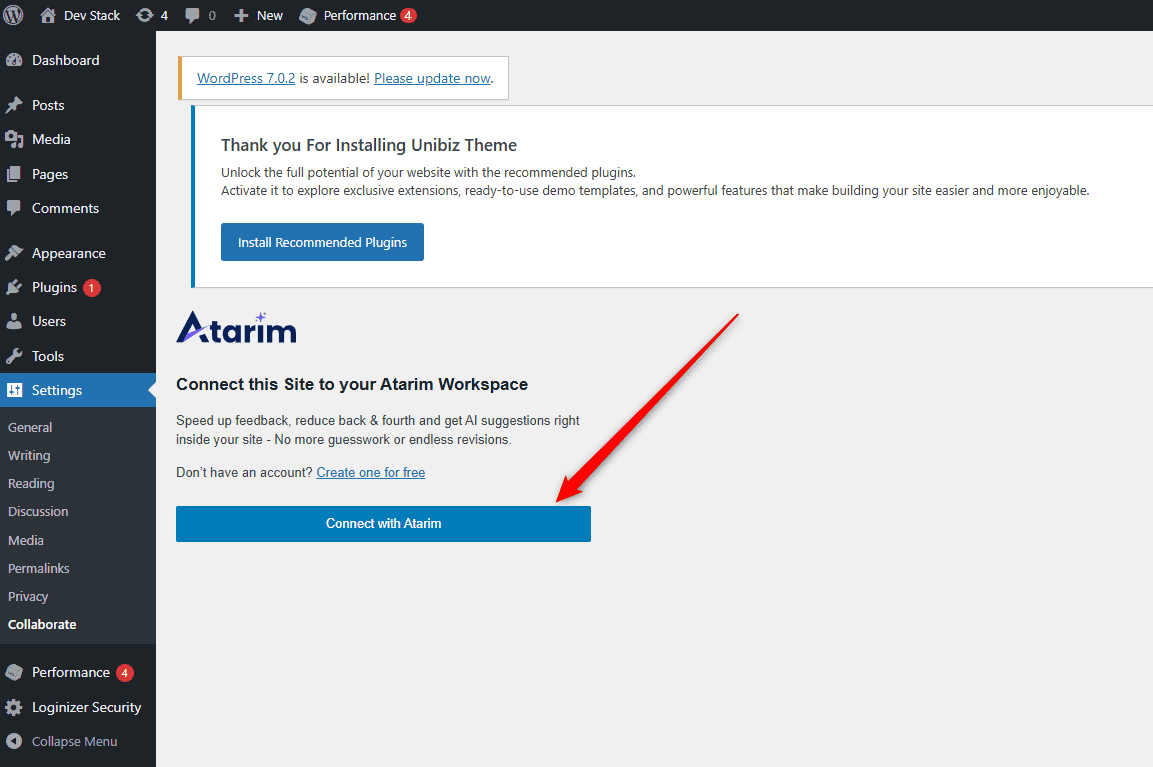The height and width of the screenshot is (767, 1153).
Task: Open Writing settings submenu
Action: pyautogui.click(x=29, y=455)
